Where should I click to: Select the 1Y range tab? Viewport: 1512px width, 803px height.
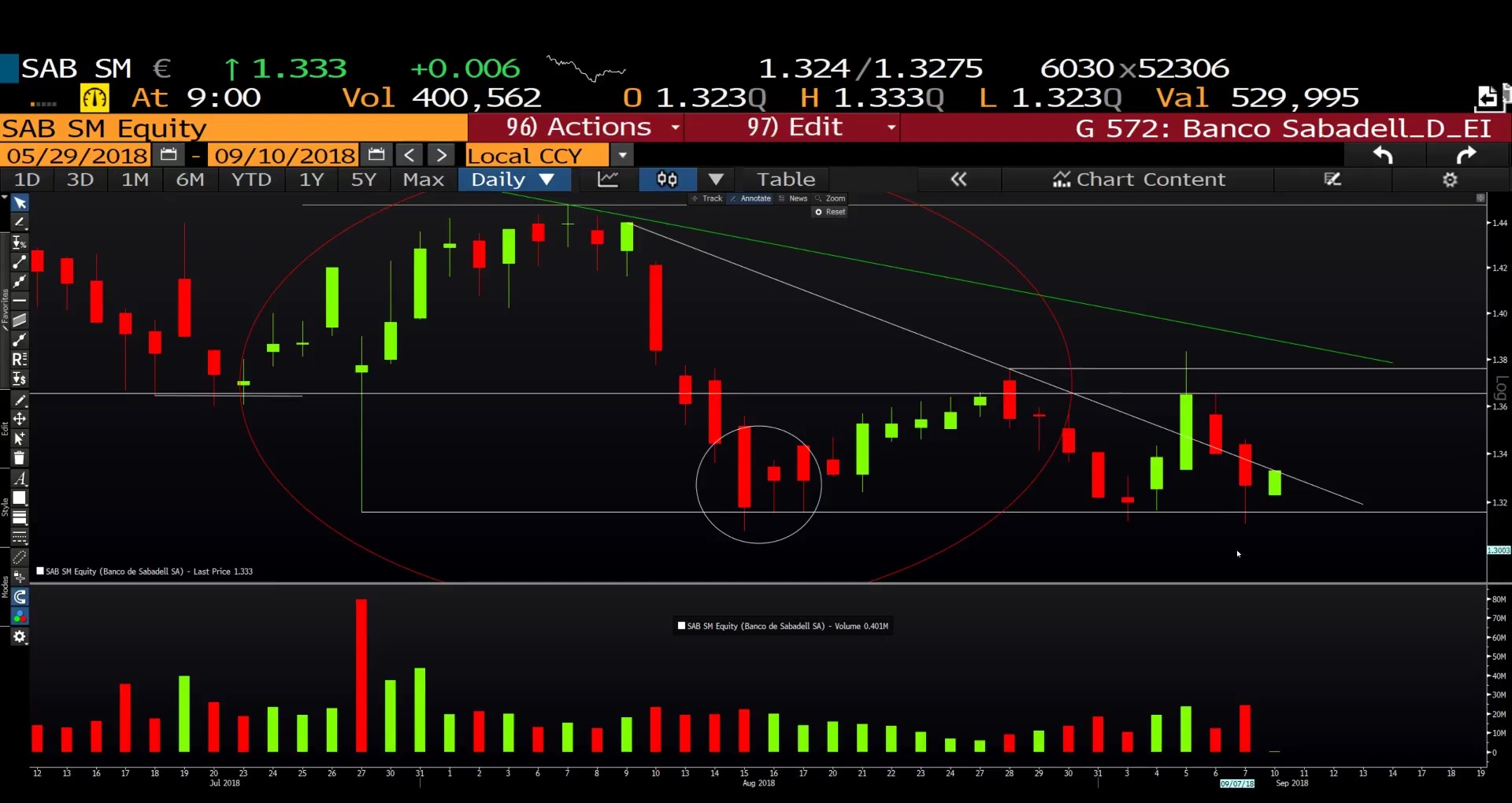pyautogui.click(x=311, y=179)
